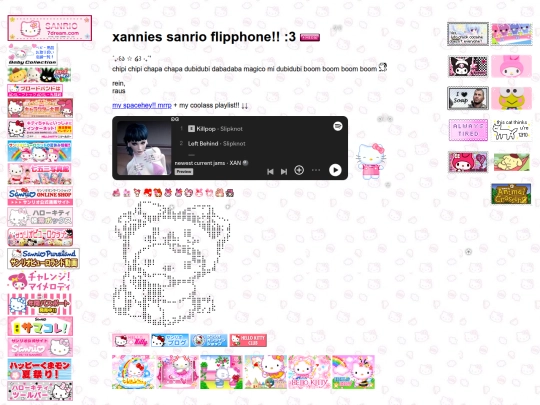
Task: Click the blue サンリオ ブログ button
Action: pos(170,340)
